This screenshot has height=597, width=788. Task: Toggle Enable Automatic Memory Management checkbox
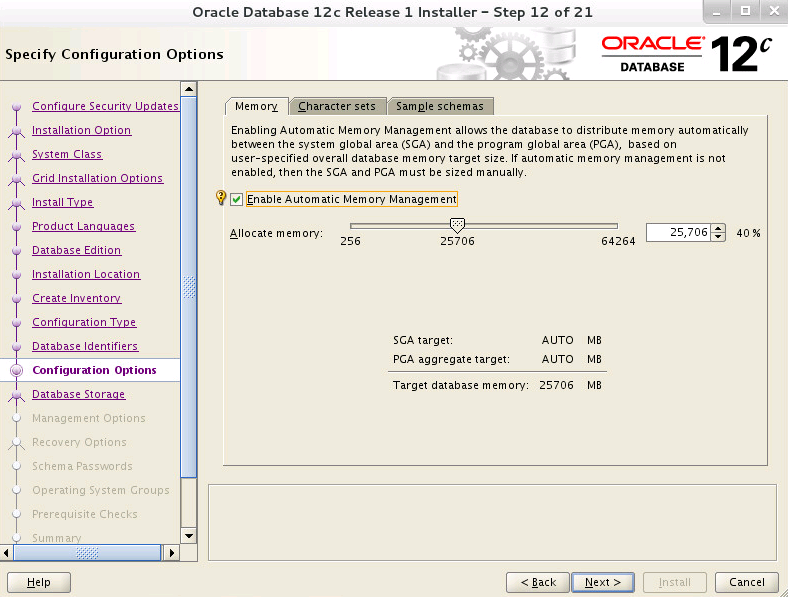[236, 200]
